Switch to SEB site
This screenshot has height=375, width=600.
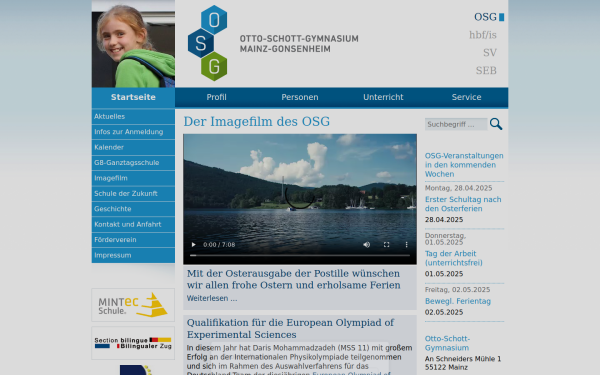point(486,70)
